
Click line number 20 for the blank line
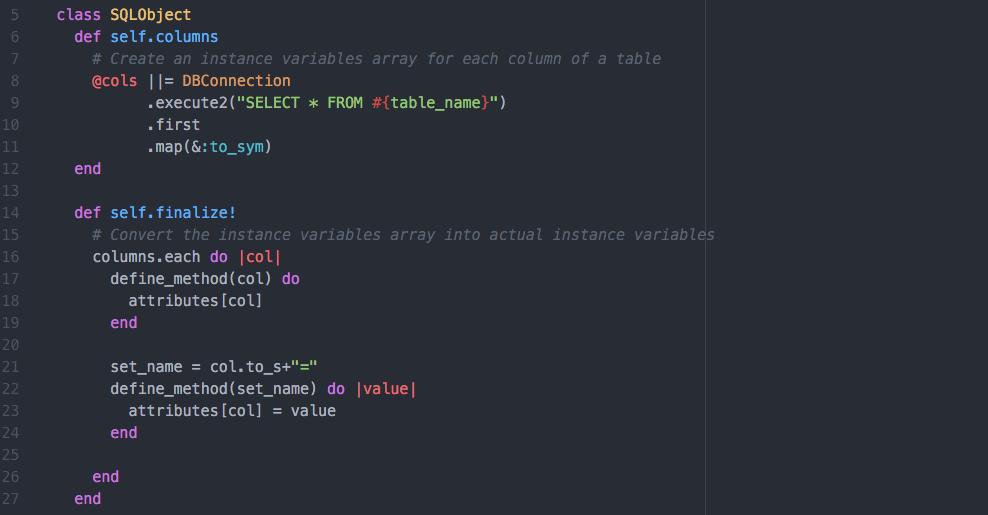(x=11, y=345)
